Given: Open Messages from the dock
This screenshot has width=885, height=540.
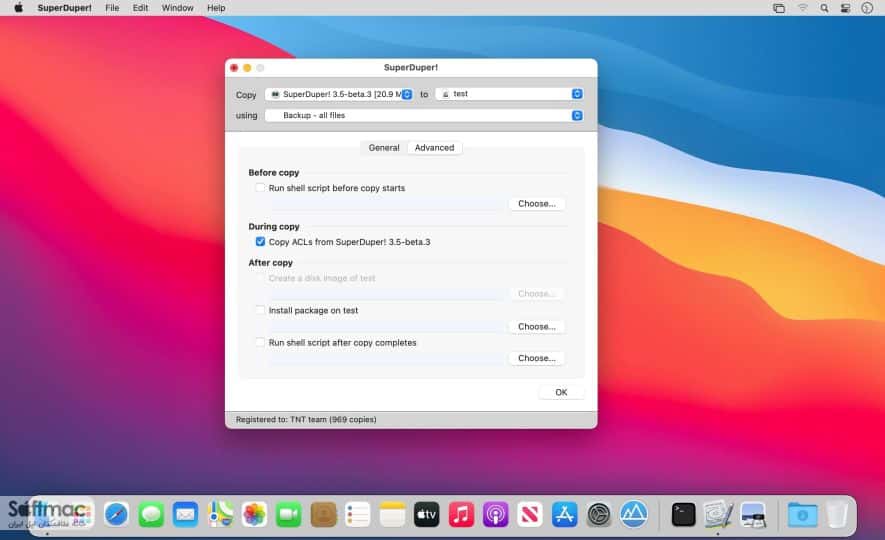Looking at the screenshot, I should [151, 515].
